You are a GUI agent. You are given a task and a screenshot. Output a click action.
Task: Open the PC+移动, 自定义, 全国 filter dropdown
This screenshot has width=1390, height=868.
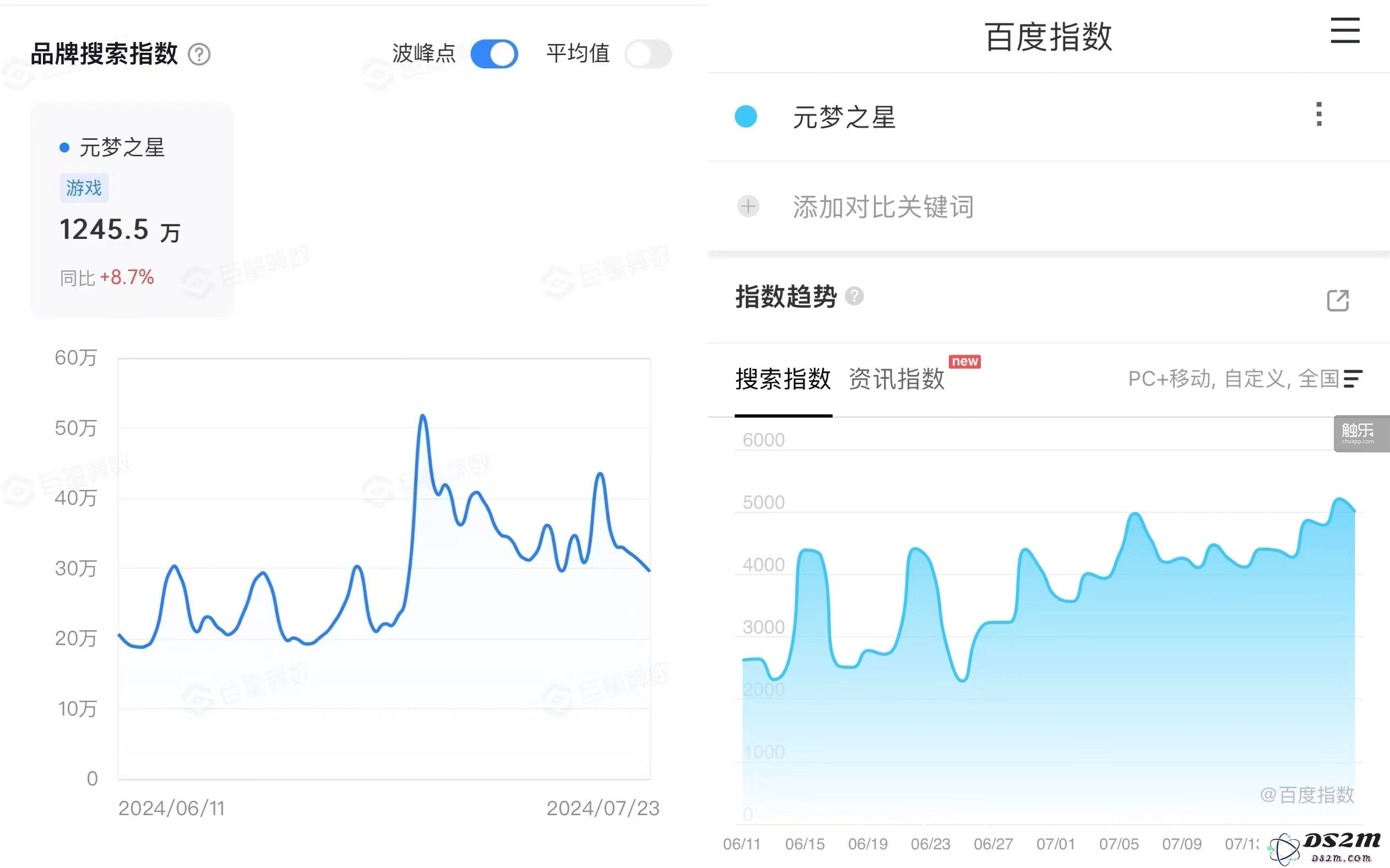coord(1245,379)
